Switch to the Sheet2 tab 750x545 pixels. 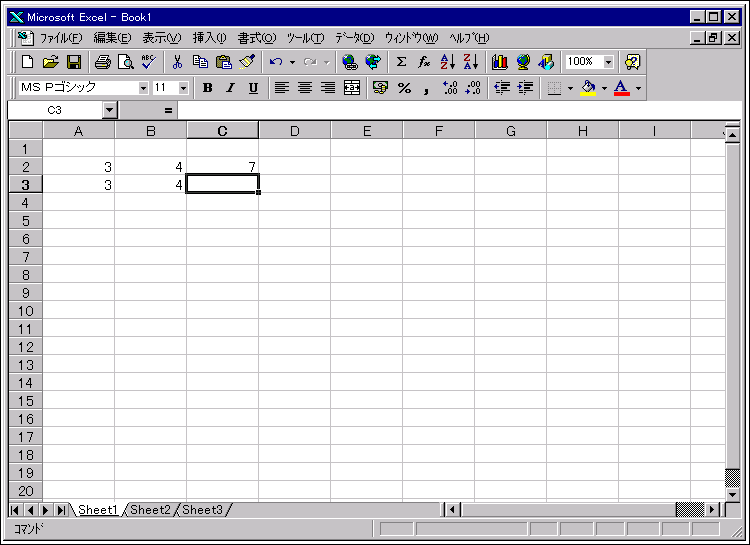tap(150, 510)
